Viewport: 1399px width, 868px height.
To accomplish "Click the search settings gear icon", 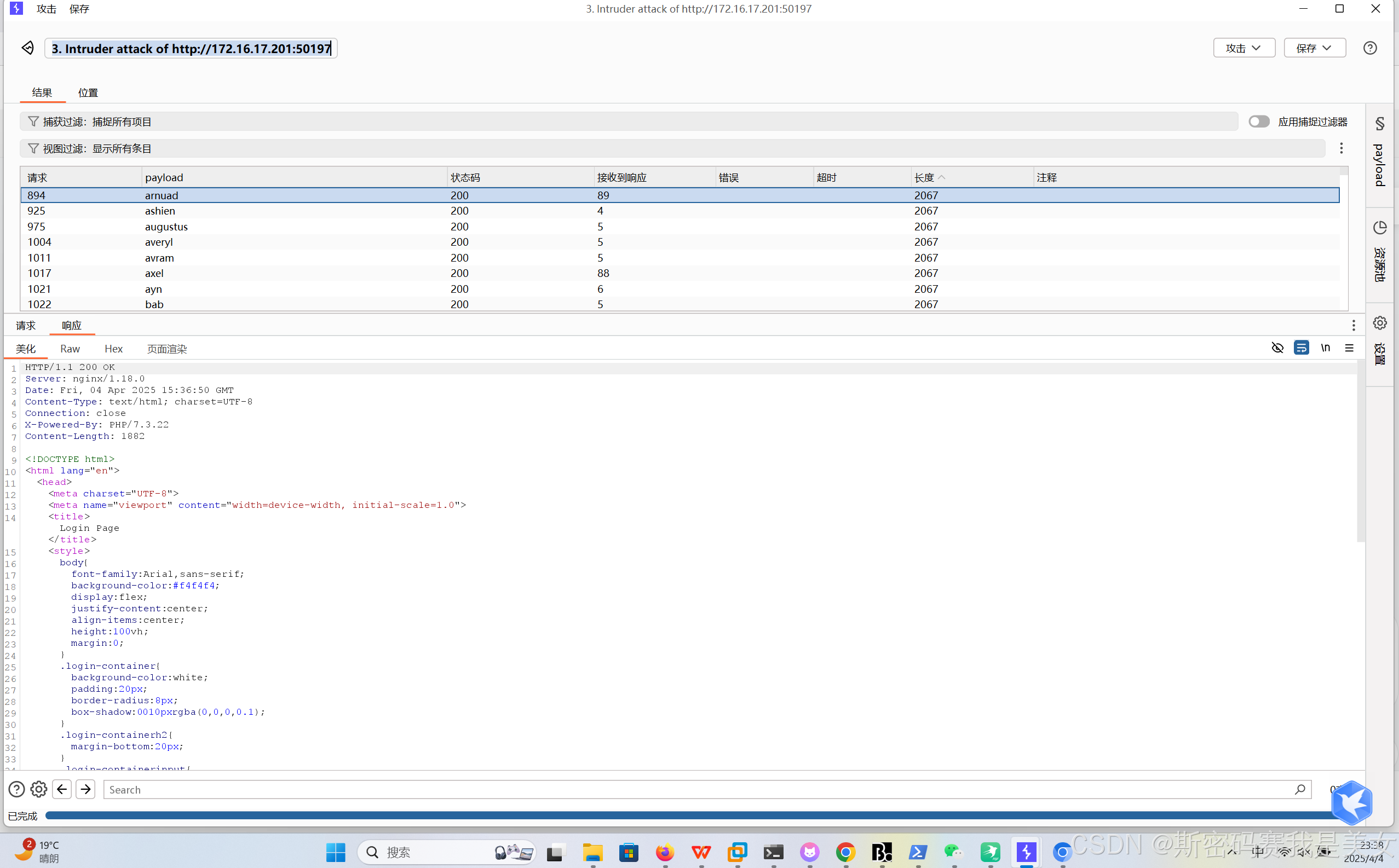I will (x=38, y=789).
